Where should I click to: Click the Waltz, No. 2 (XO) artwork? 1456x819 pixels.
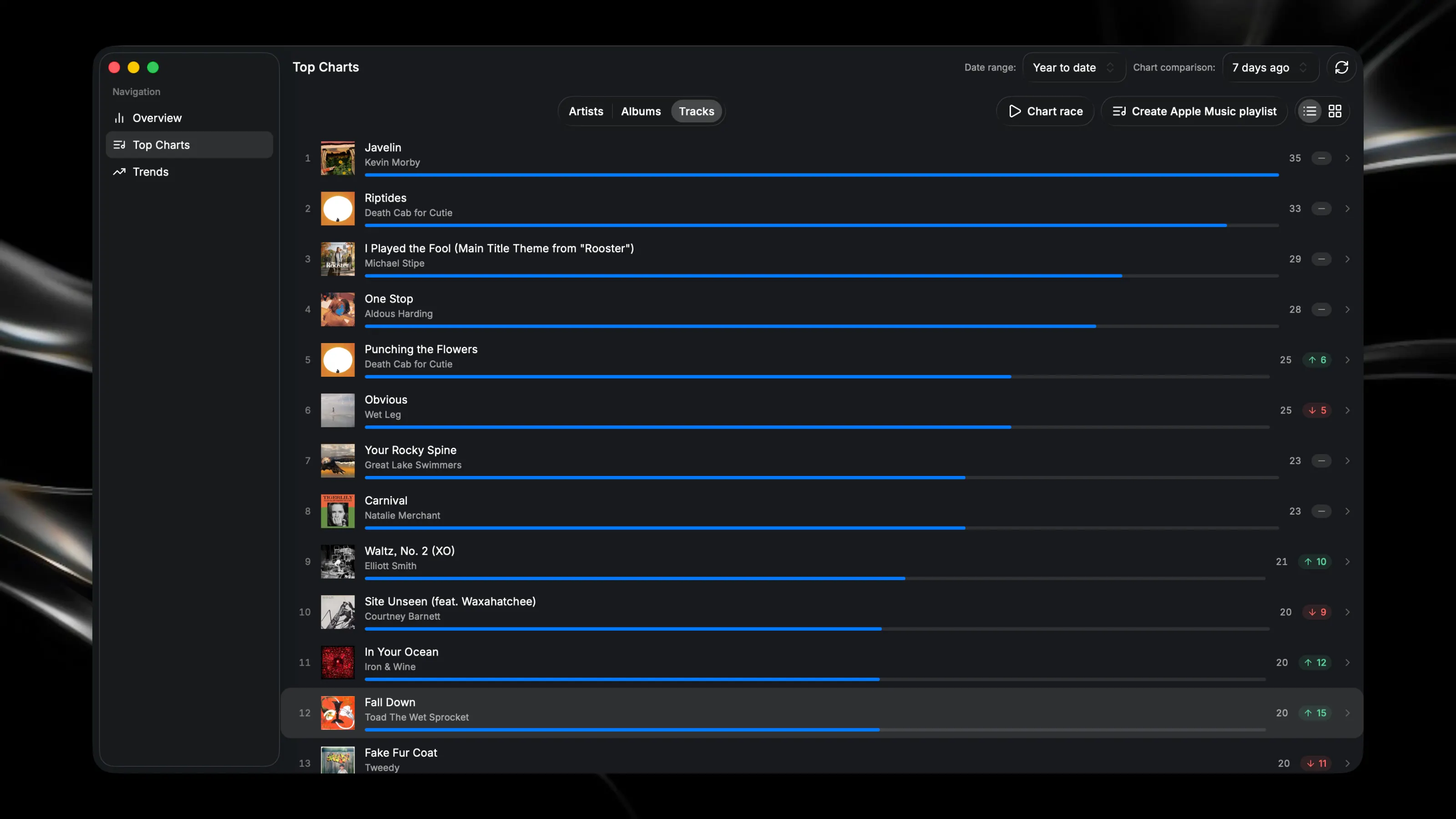(338, 562)
